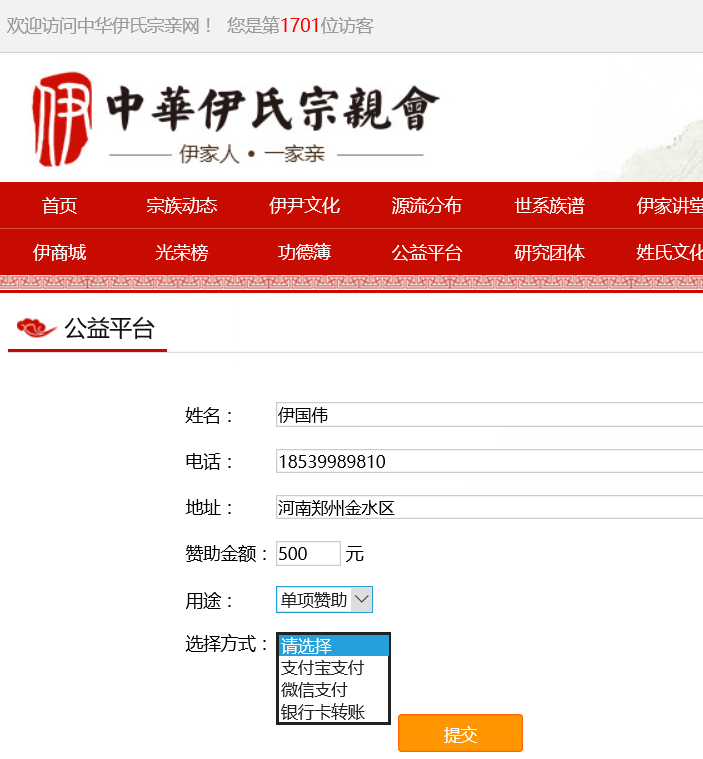This screenshot has width=703, height=759.
Task: Click the 赞助金额 label
Action: point(226,554)
